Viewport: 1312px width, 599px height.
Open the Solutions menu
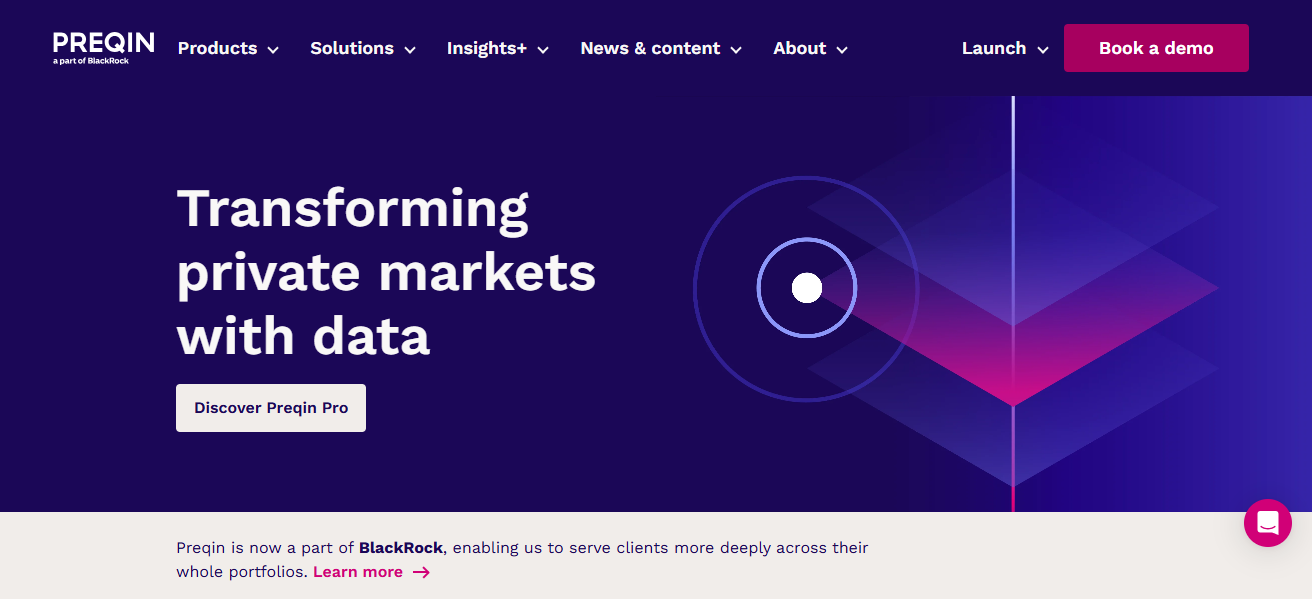(352, 48)
